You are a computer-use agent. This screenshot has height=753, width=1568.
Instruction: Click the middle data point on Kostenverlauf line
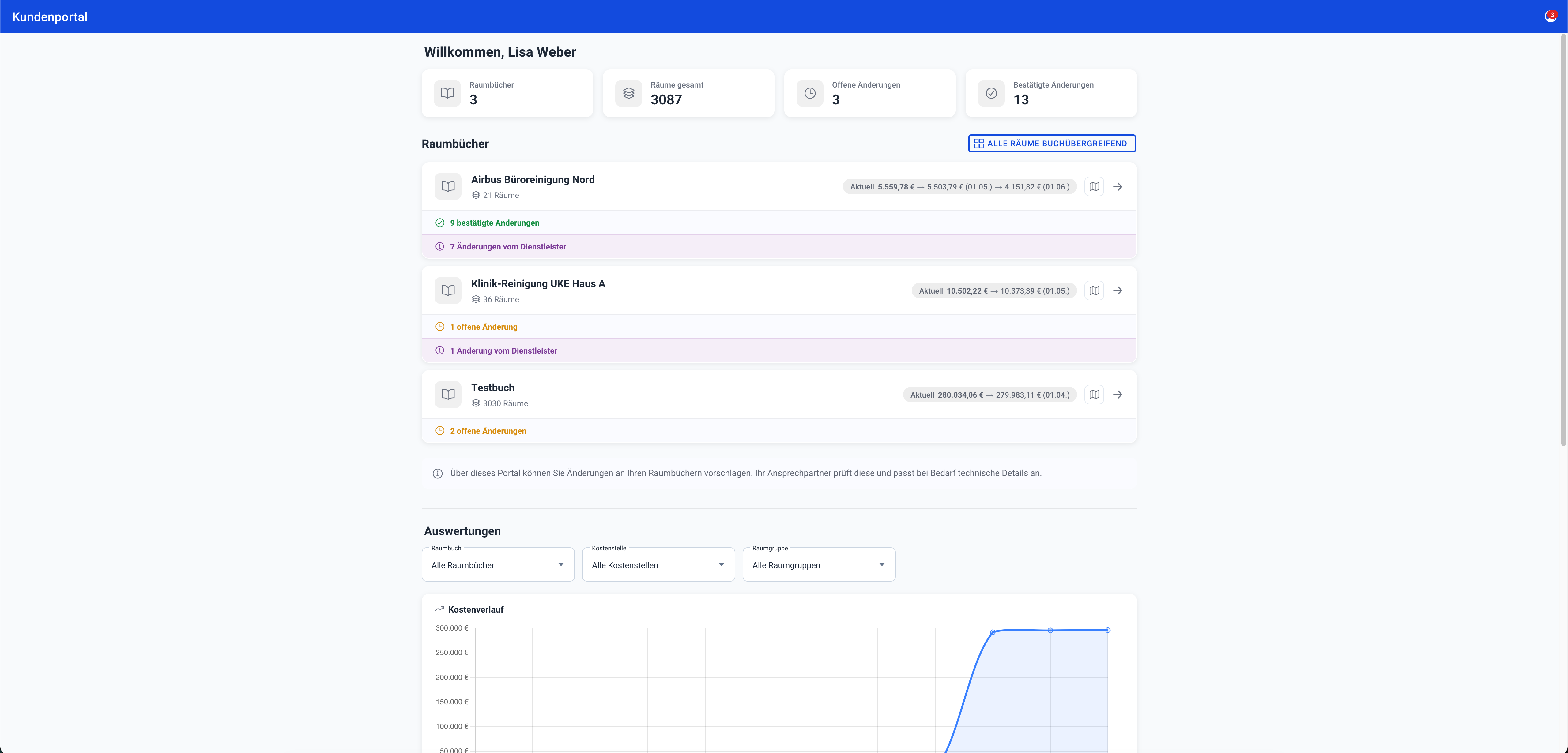[x=1050, y=630]
